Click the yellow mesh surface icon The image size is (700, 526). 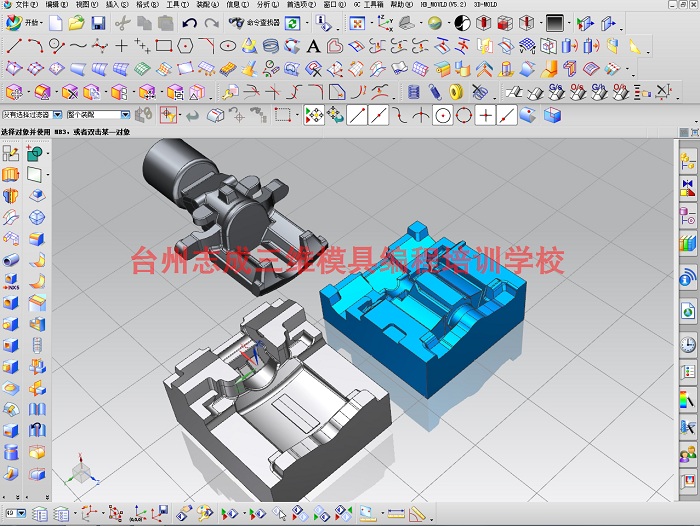pyautogui.click(x=228, y=69)
